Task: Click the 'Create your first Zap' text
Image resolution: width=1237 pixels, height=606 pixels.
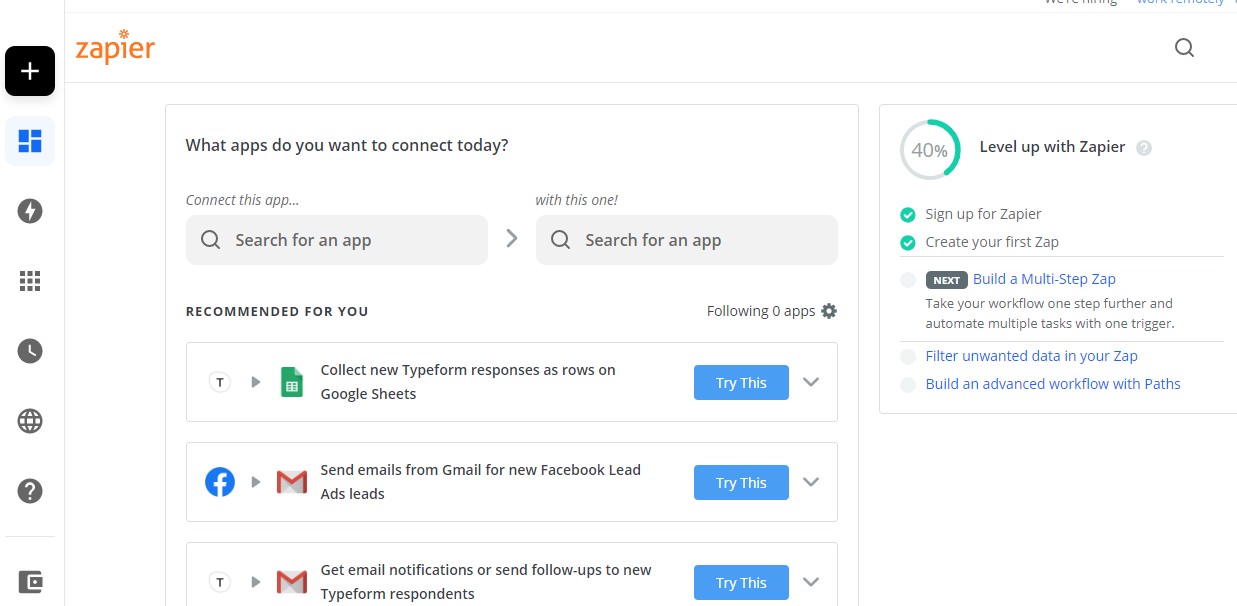Action: click(x=992, y=242)
